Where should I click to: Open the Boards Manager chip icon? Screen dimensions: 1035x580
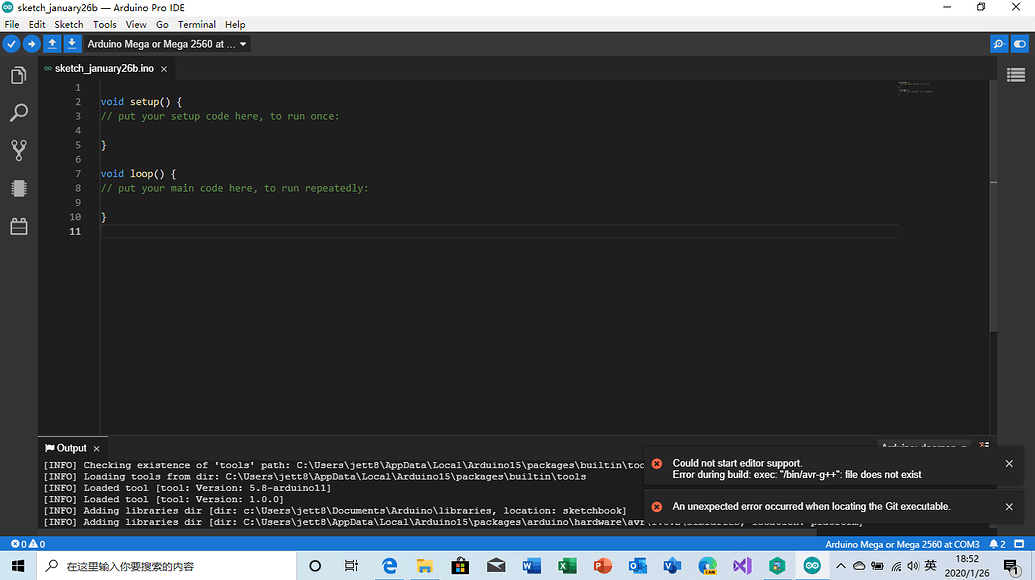click(18, 188)
